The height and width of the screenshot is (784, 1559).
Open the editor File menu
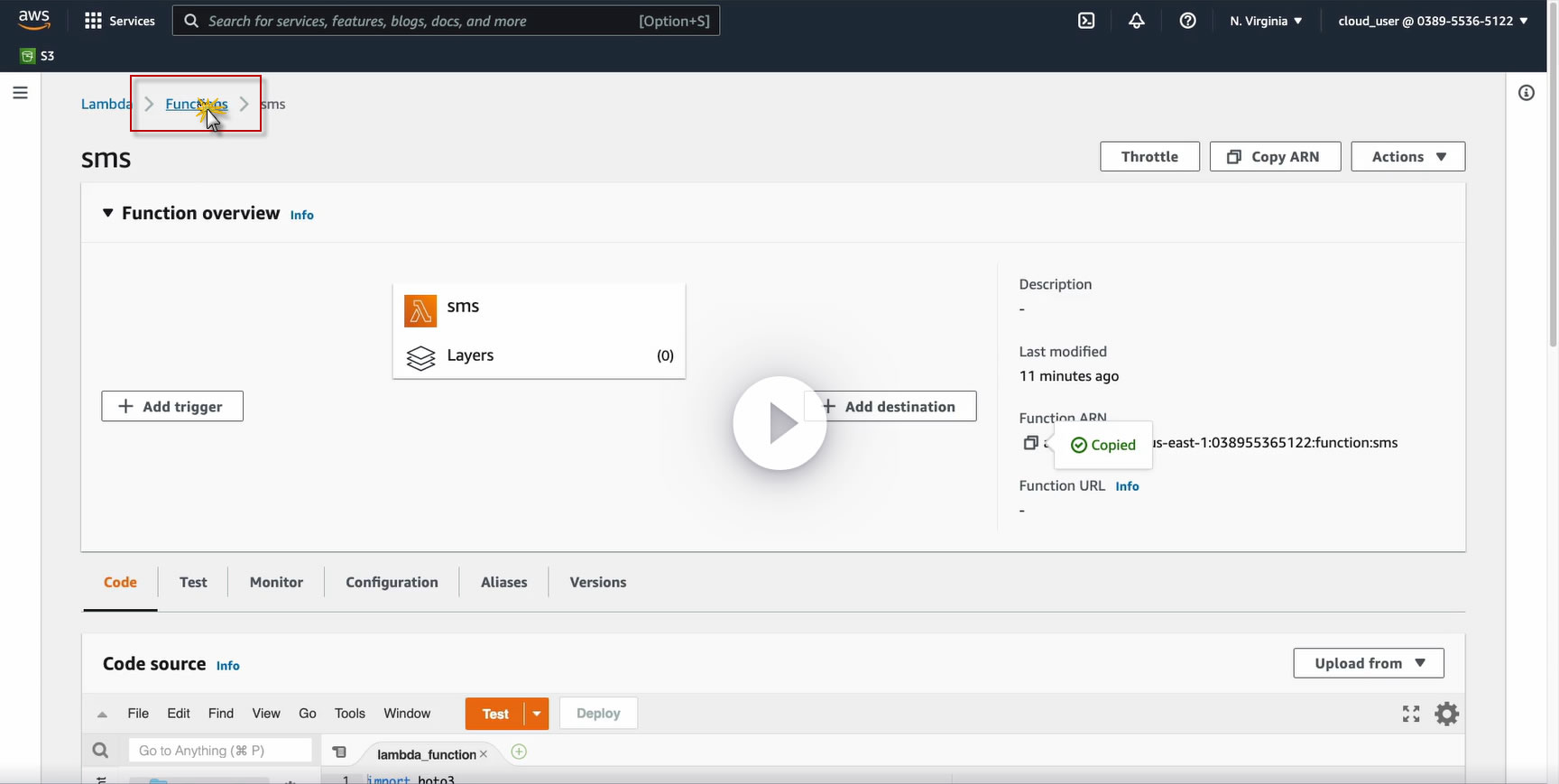(138, 714)
